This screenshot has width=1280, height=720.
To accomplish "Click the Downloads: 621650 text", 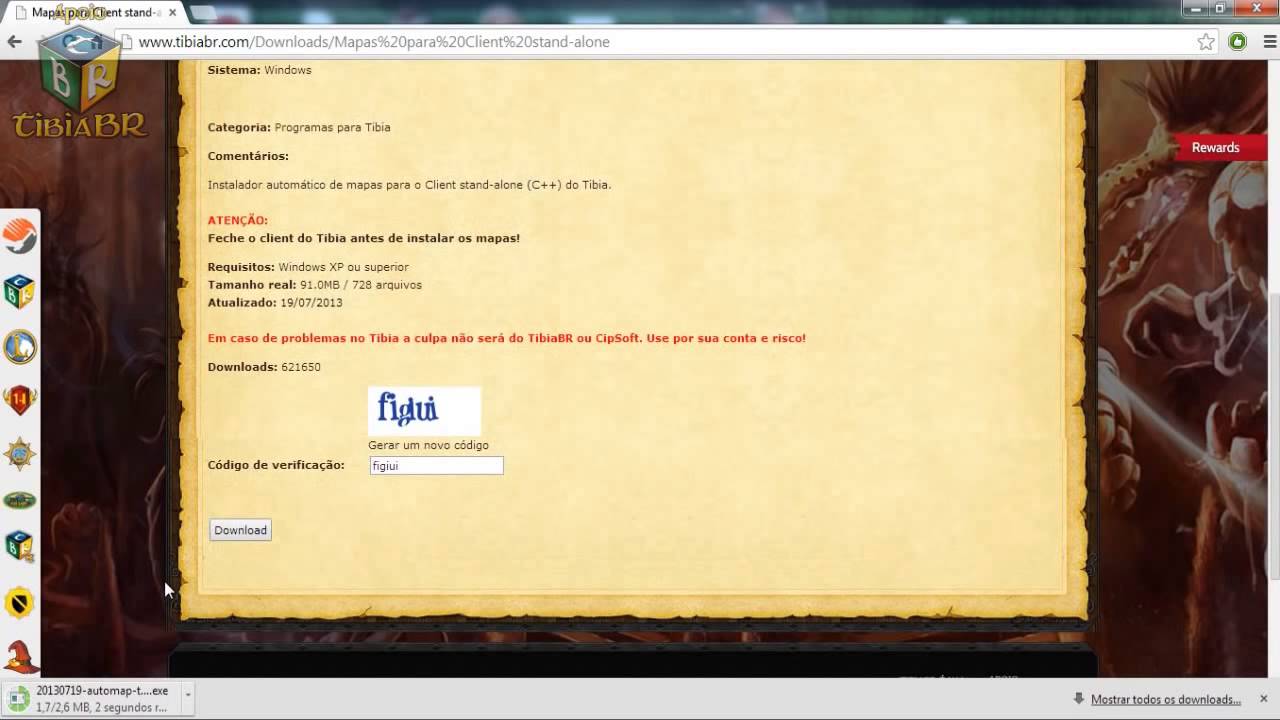I will click(264, 367).
